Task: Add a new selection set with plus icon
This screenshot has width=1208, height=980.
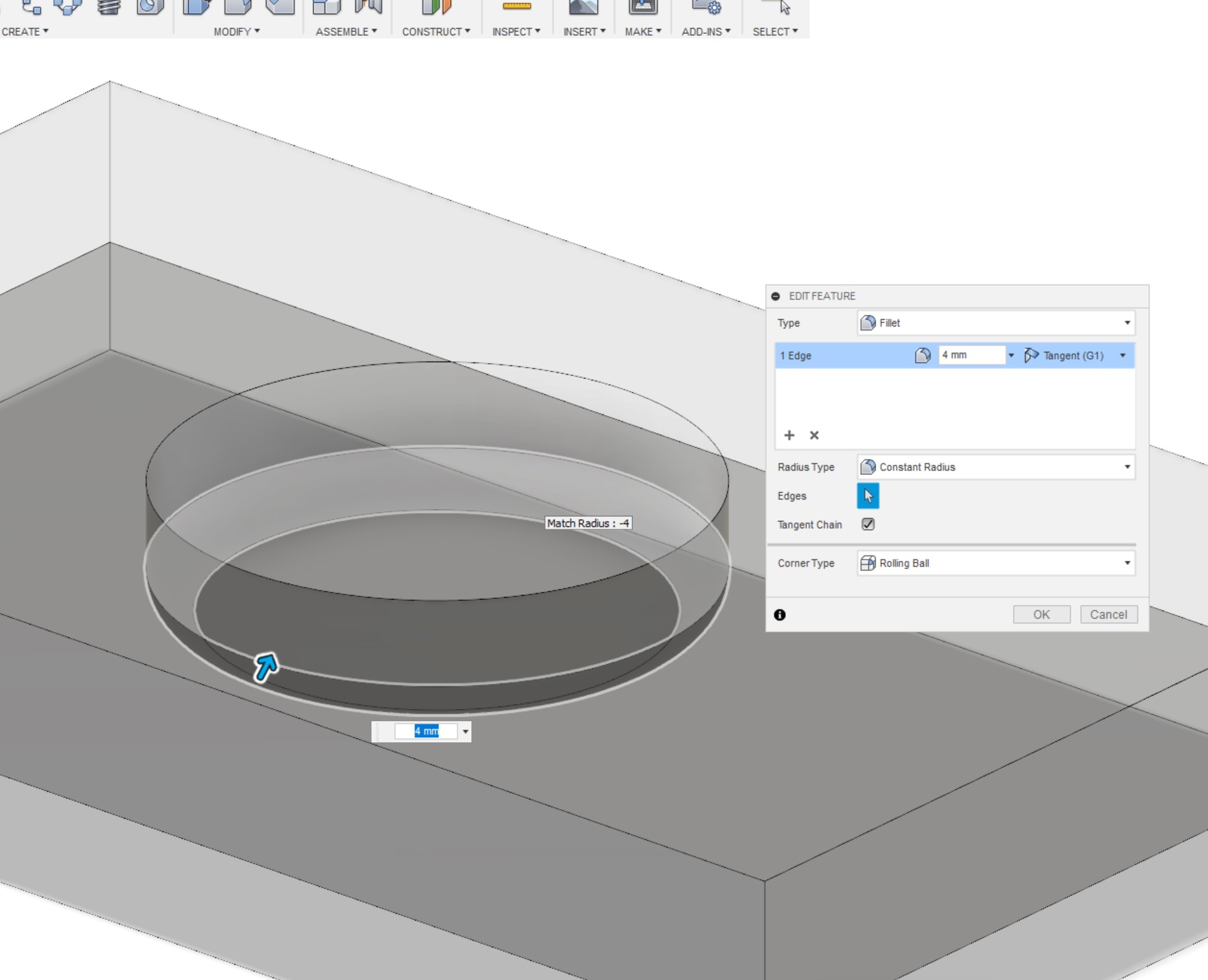Action: tap(789, 436)
